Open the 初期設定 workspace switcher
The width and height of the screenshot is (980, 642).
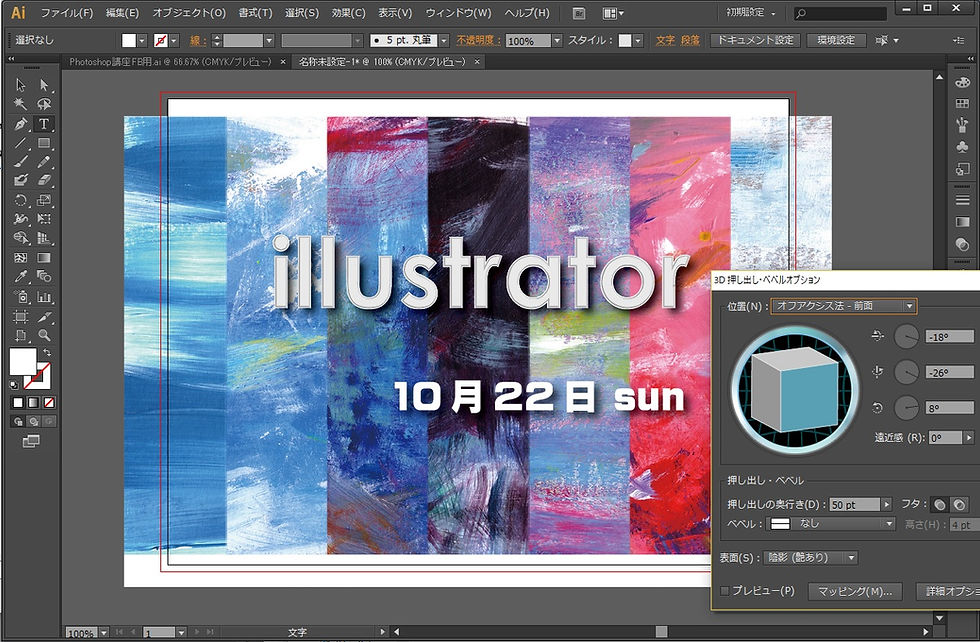(x=751, y=13)
